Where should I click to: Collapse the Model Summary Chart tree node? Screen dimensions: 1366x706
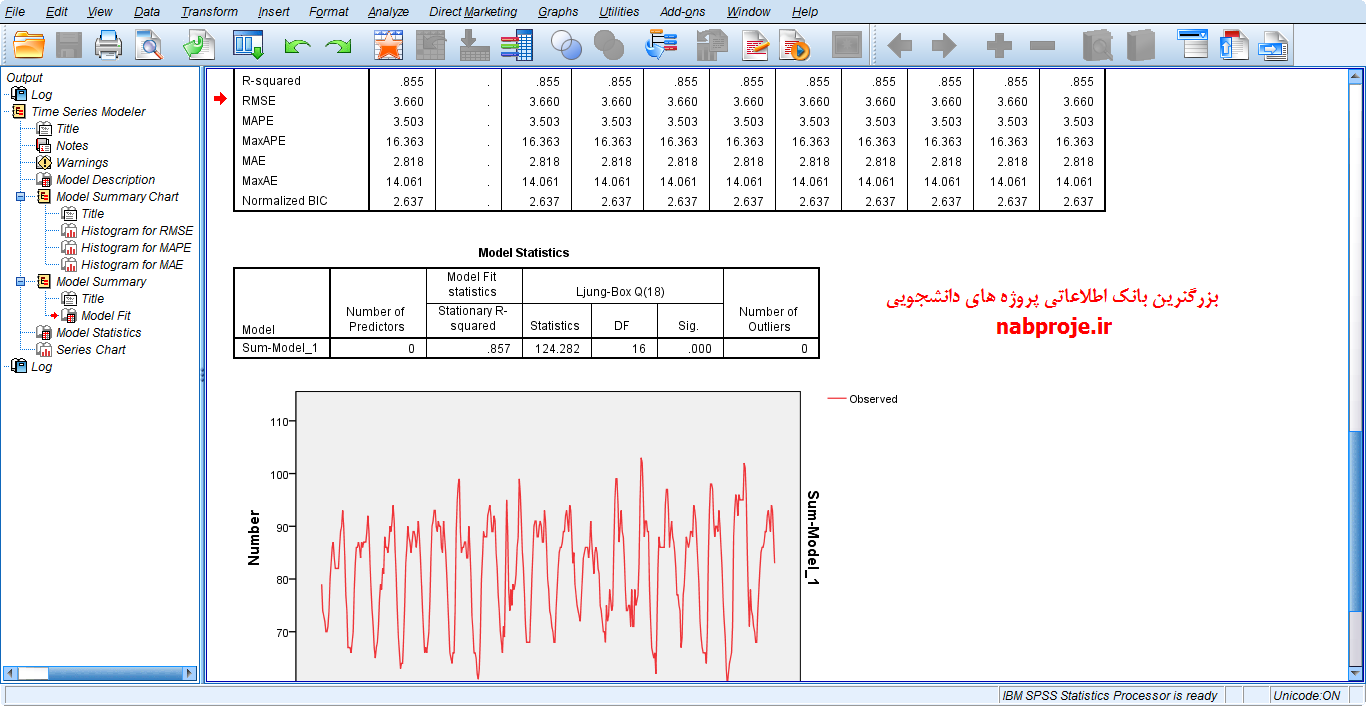tap(20, 197)
